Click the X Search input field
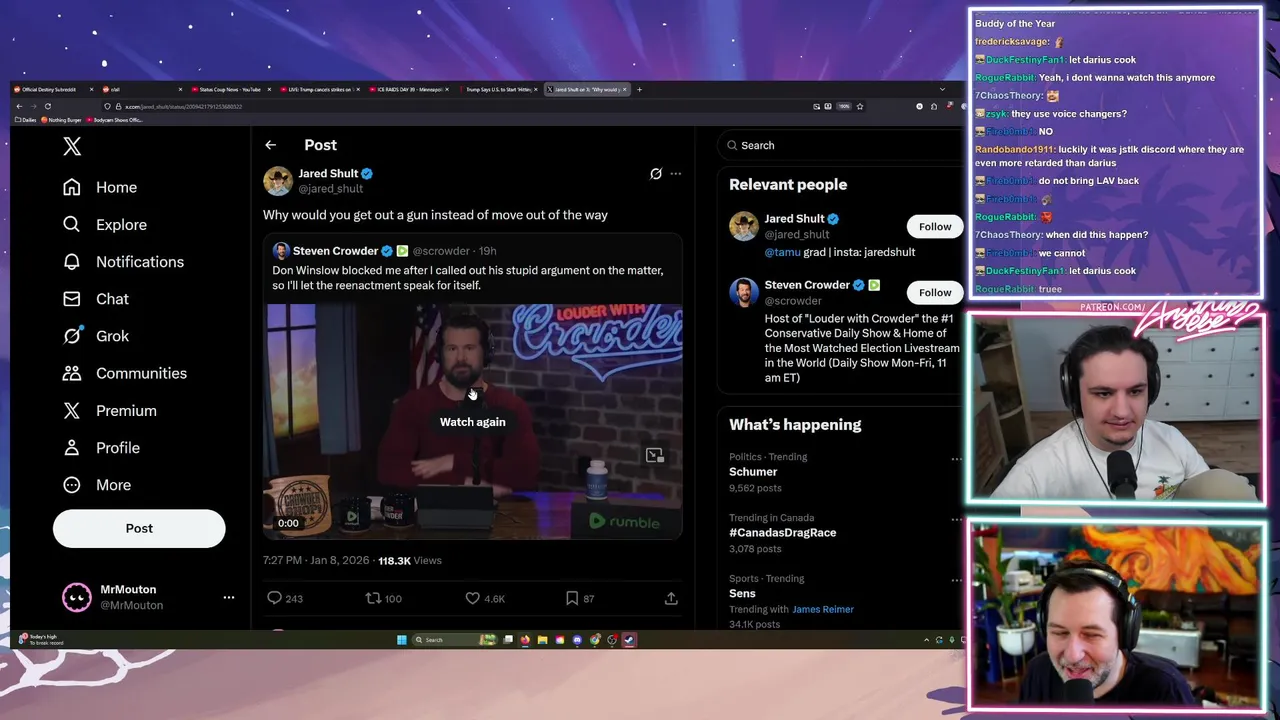This screenshot has height=720, width=1280. 840,145
